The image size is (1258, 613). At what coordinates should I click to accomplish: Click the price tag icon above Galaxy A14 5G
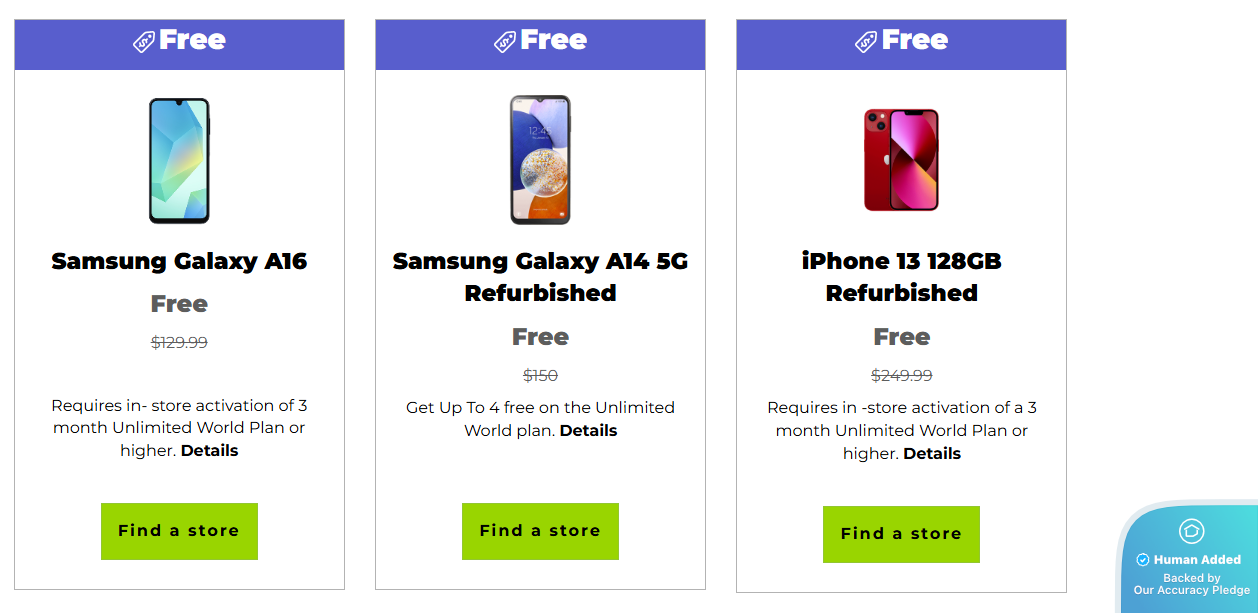505,42
